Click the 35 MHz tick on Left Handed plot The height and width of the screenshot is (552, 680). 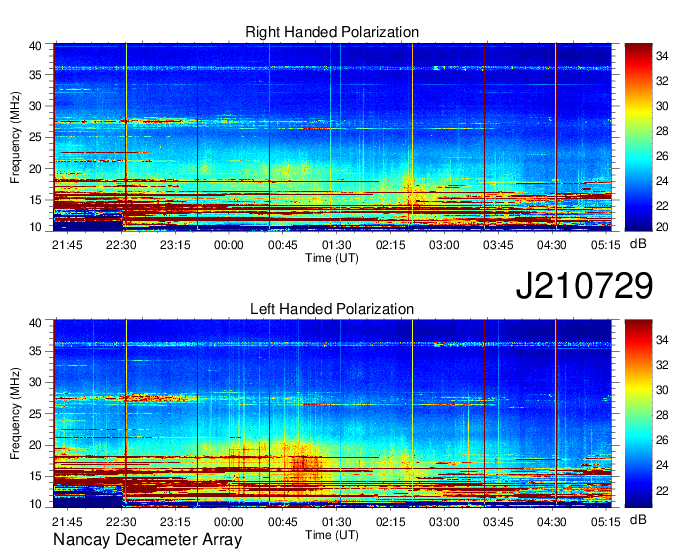pyautogui.click(x=35, y=351)
